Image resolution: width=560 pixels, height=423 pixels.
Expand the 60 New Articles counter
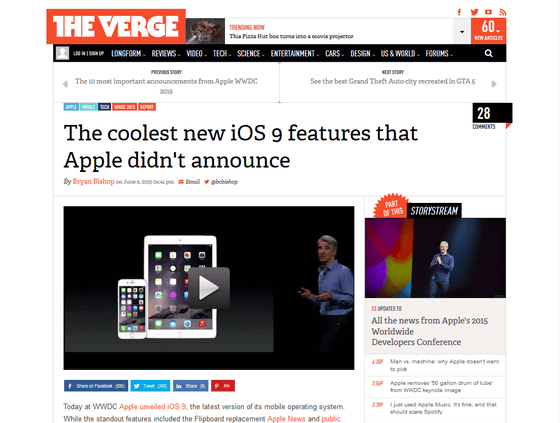coord(489,31)
